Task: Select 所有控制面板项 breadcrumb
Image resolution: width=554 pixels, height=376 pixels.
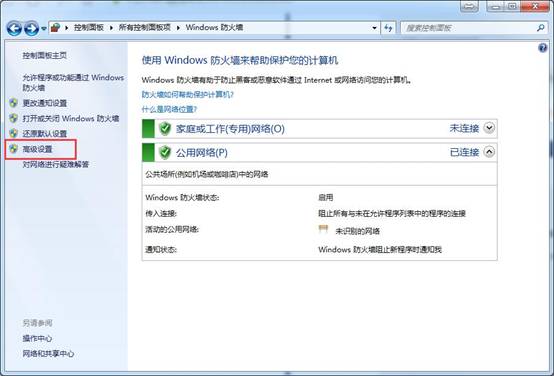Action: click(145, 28)
